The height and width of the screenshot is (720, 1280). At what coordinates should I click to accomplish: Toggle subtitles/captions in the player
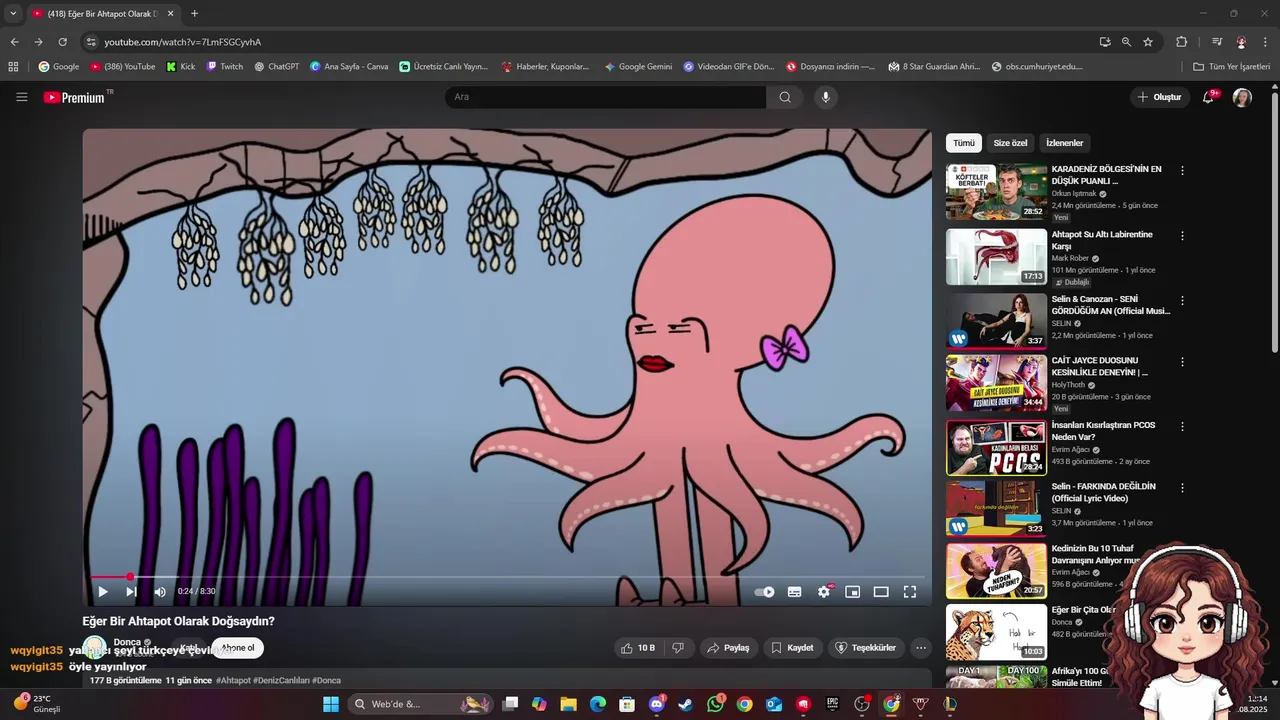pos(795,592)
